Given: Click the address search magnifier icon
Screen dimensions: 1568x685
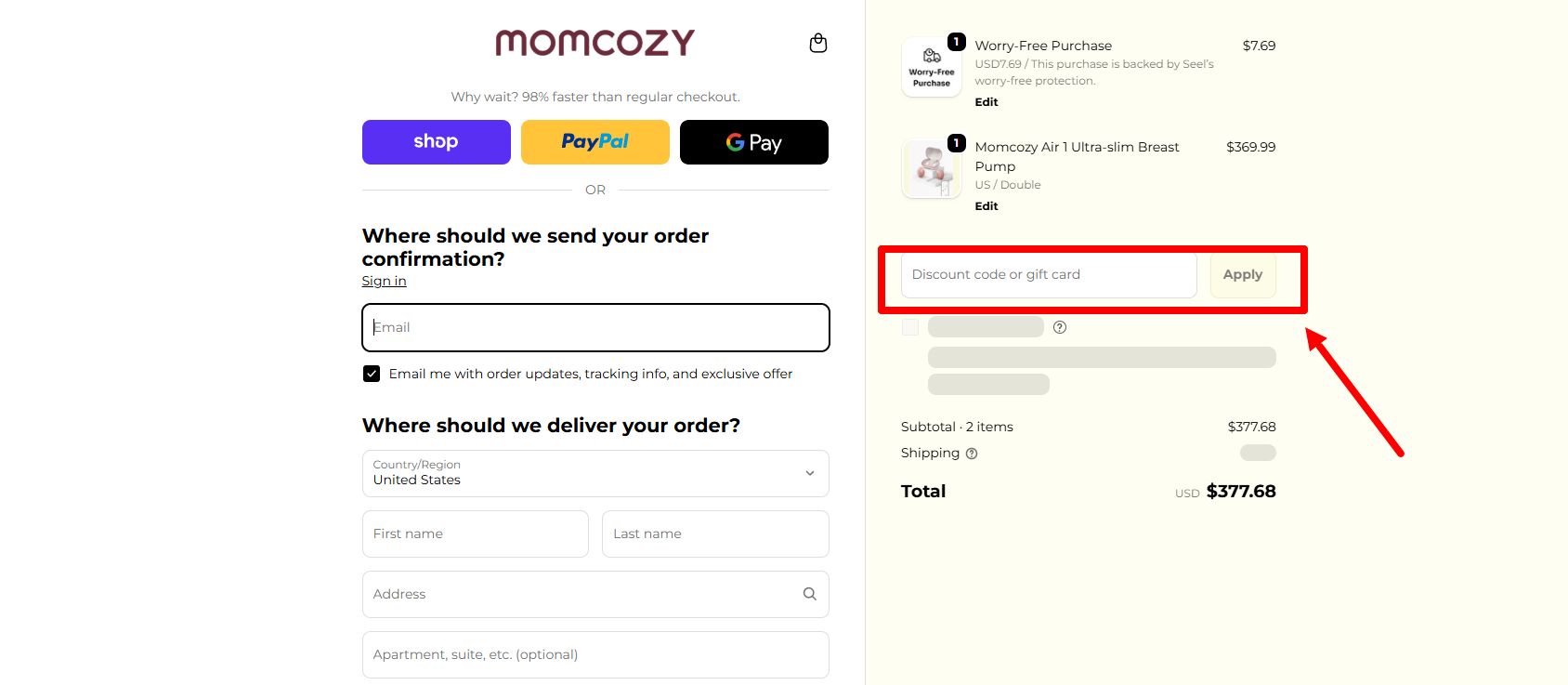Looking at the screenshot, I should pos(808,594).
